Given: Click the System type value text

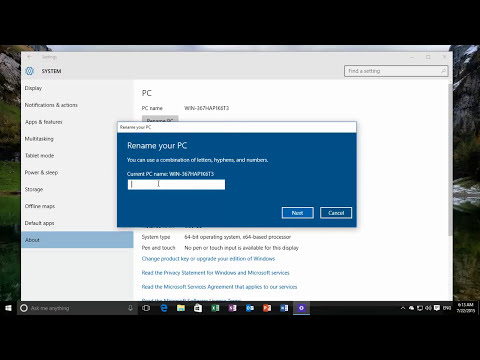Looking at the screenshot, I should [238, 237].
